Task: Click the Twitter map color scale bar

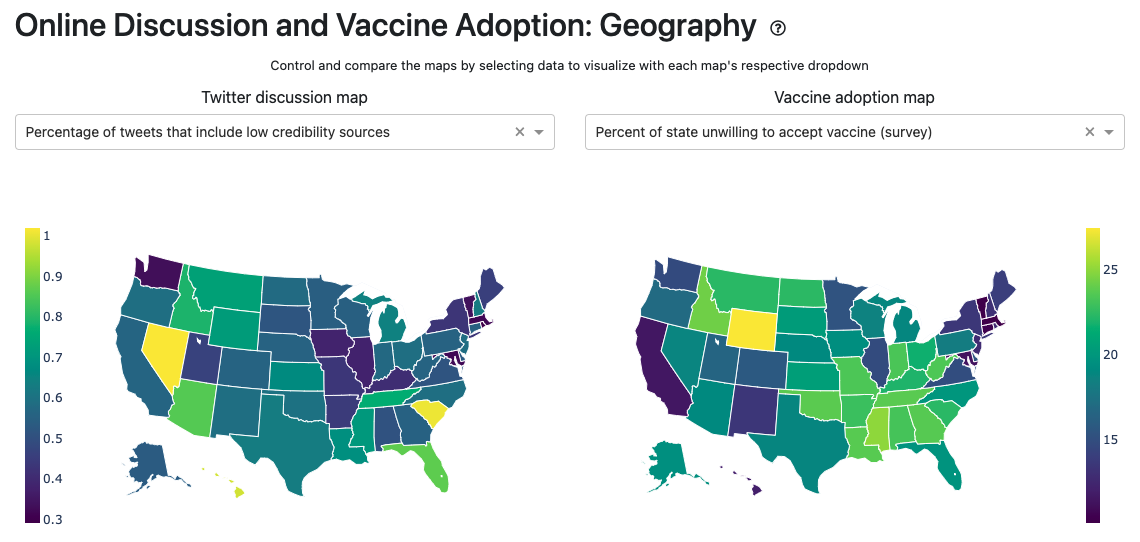Action: [x=33, y=375]
